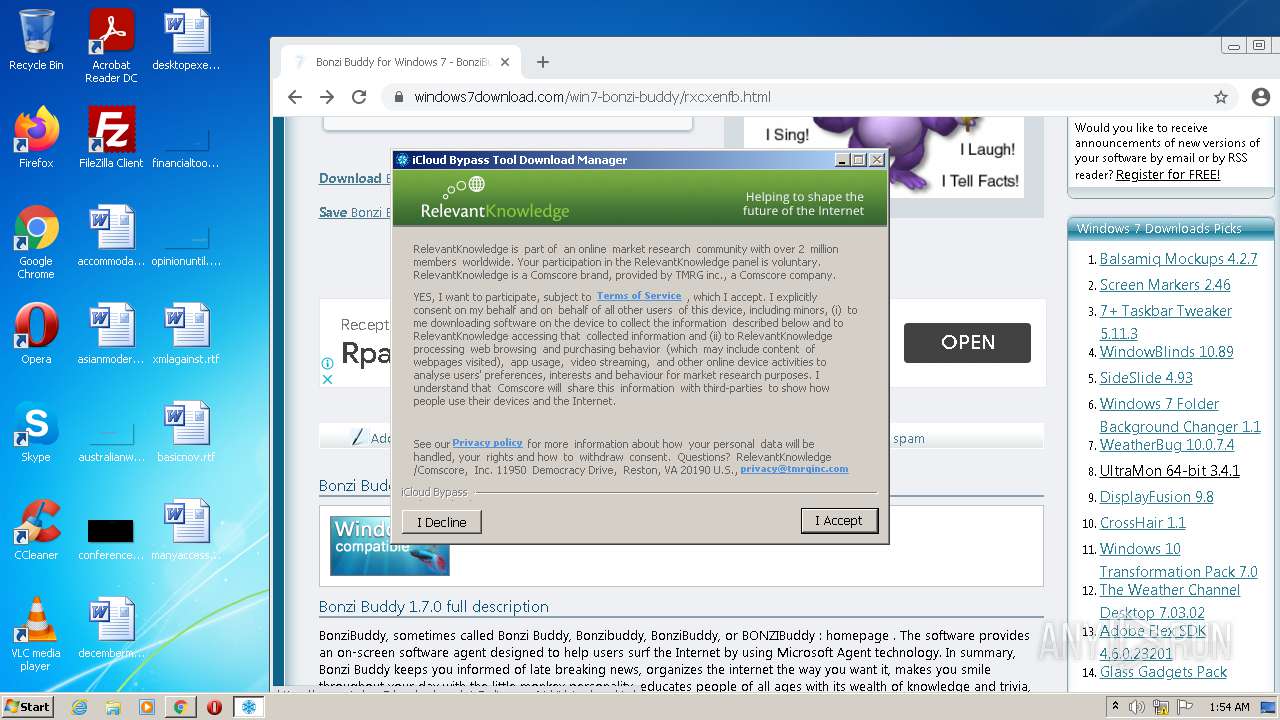Open xmlagainst.rtf desktop file
1280x720 pixels.
186,334
